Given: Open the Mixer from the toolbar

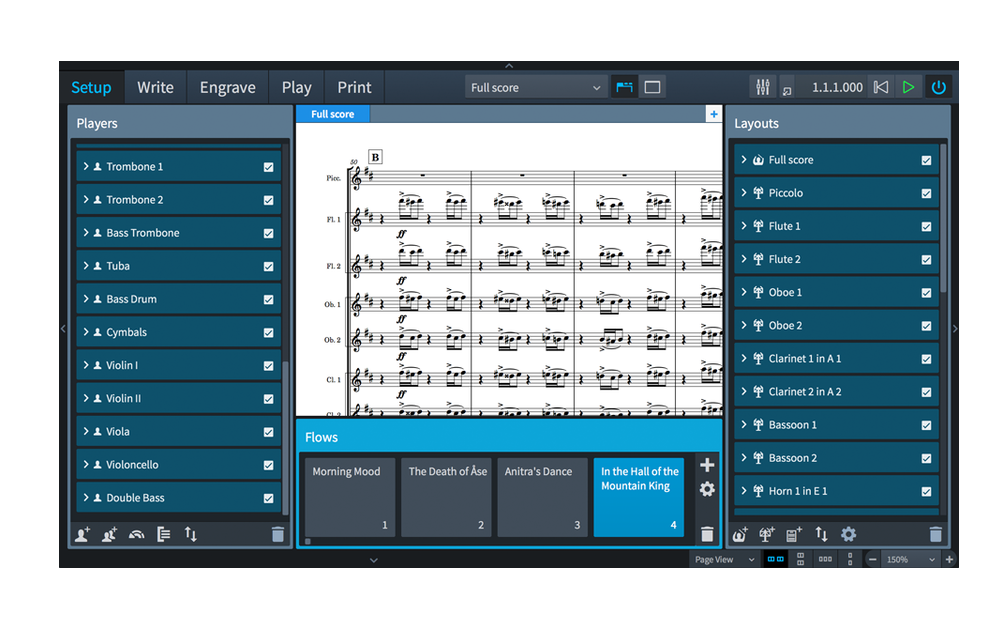Looking at the screenshot, I should (x=763, y=87).
